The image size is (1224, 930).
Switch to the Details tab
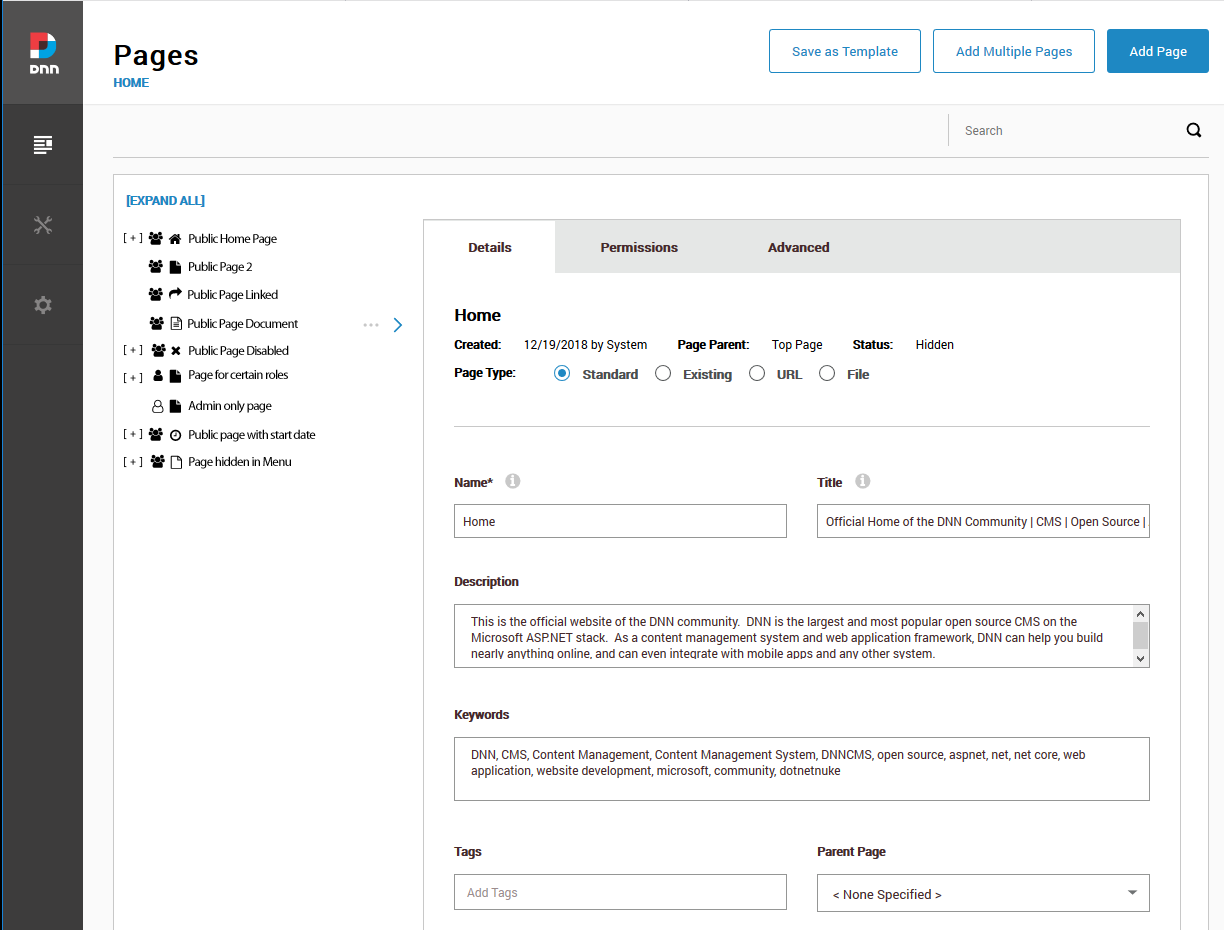point(490,247)
